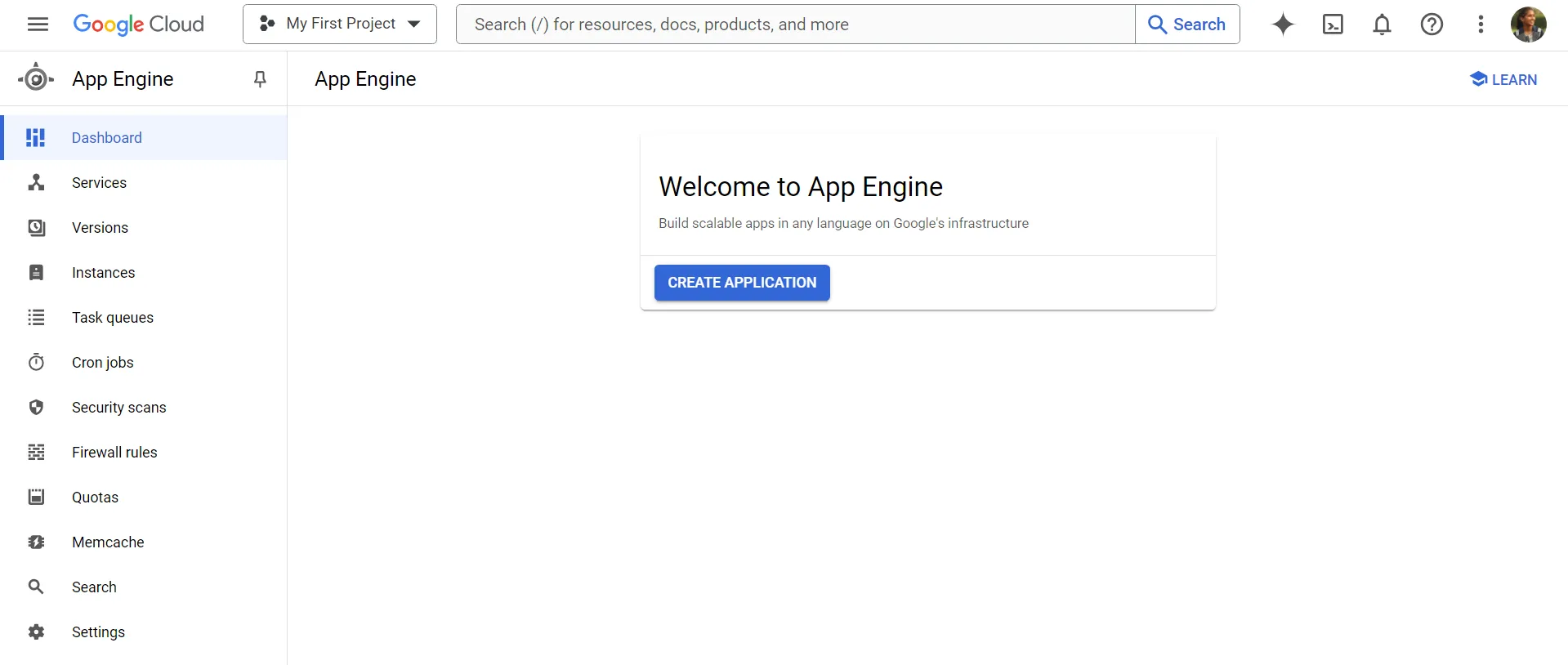Click the user account avatar

(1528, 25)
